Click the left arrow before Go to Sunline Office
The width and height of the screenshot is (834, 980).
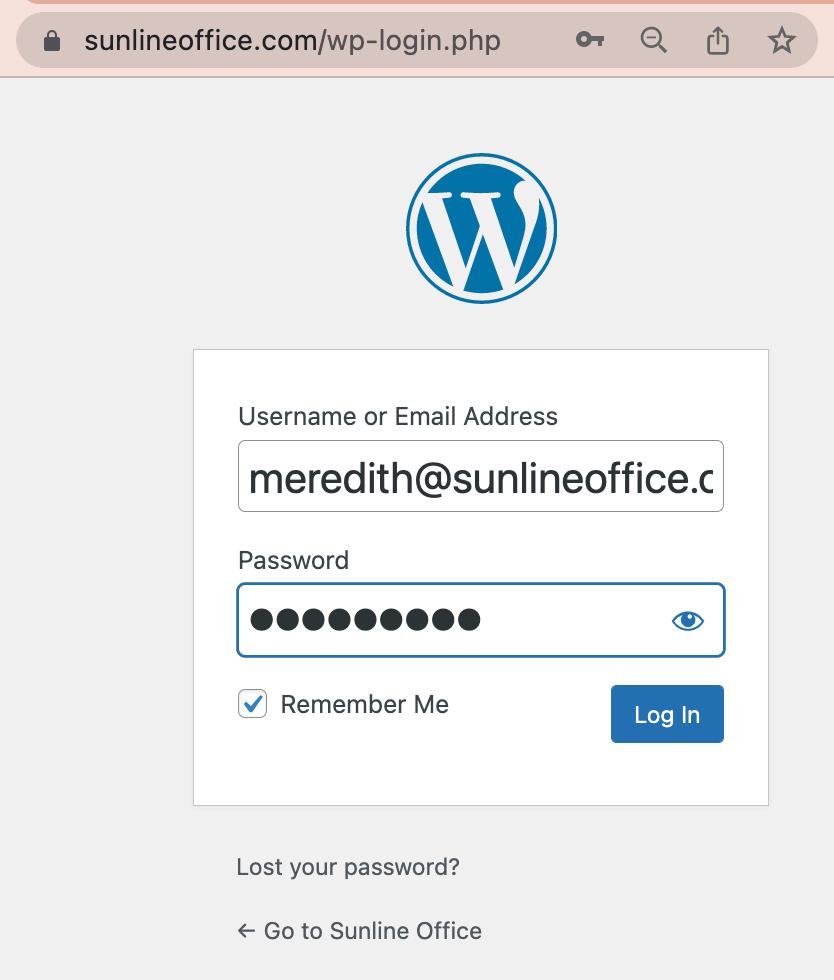click(x=246, y=931)
